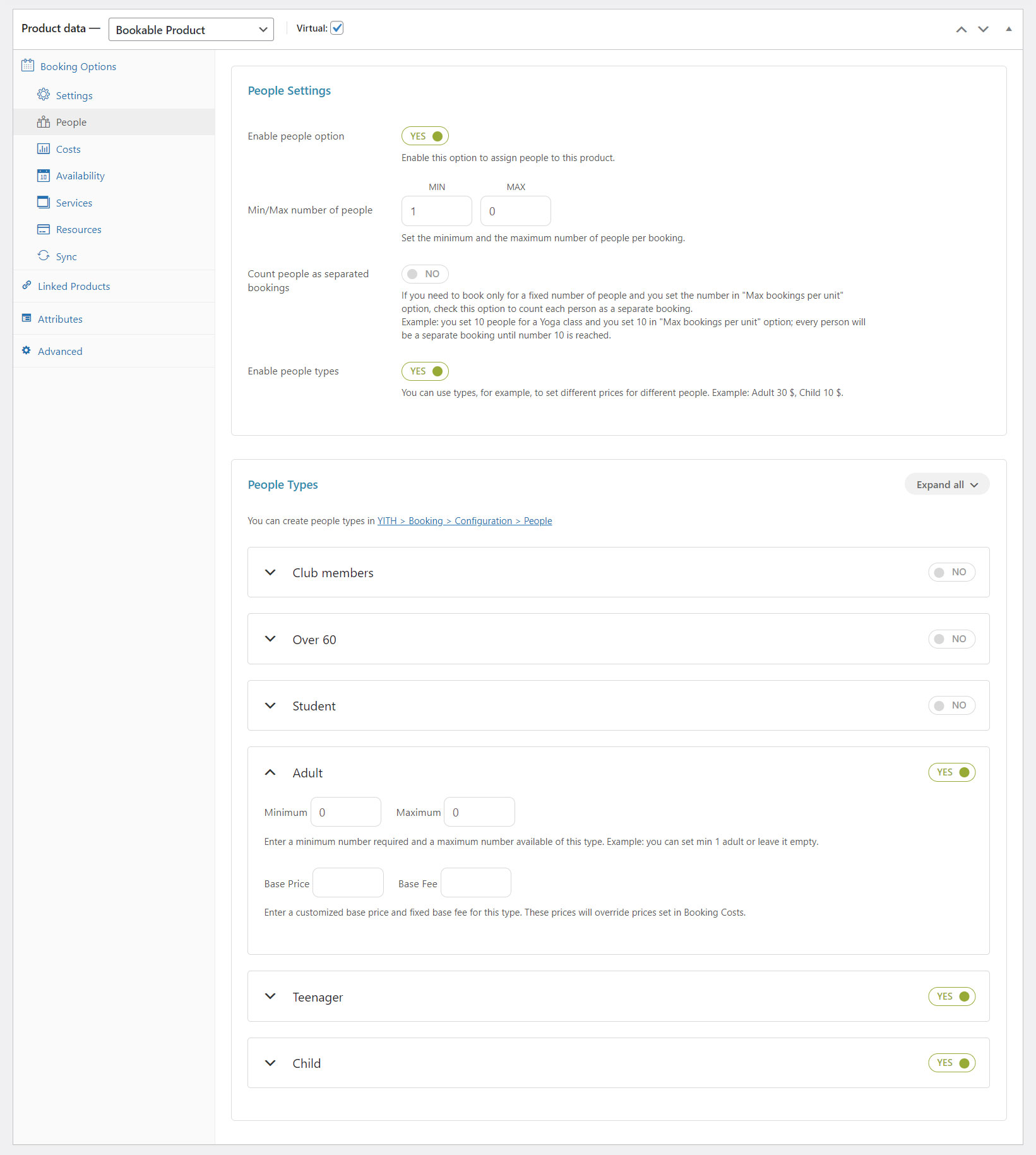Open the Bookable Product type dropdown

click(191, 30)
